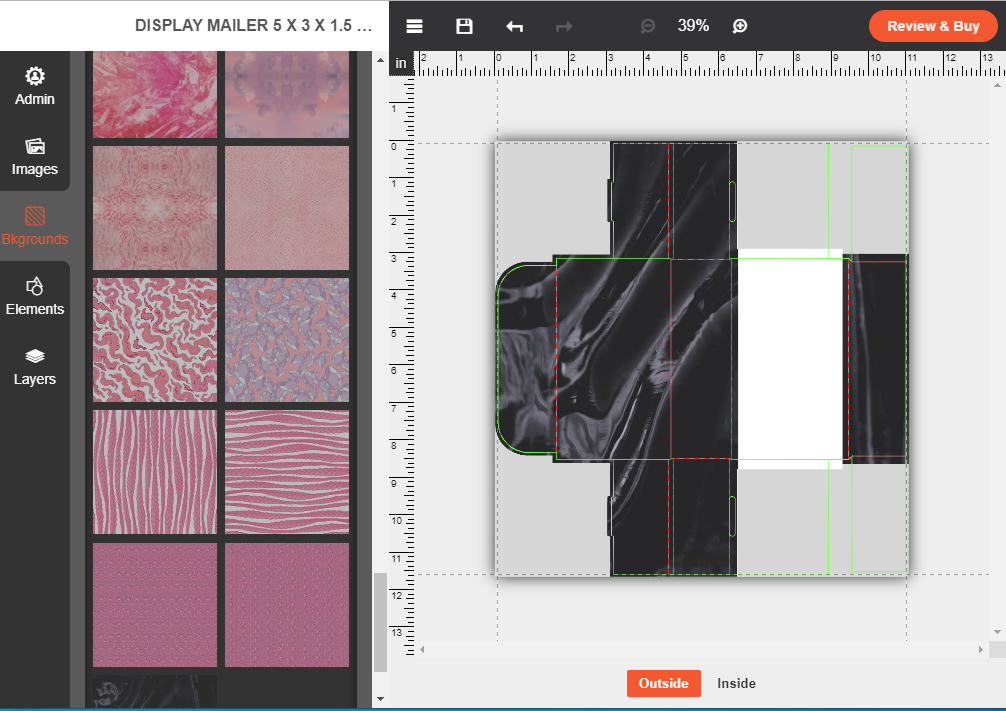Click the rounded left flap of the dieline
Screen dimensions: 1006x711
[526, 359]
